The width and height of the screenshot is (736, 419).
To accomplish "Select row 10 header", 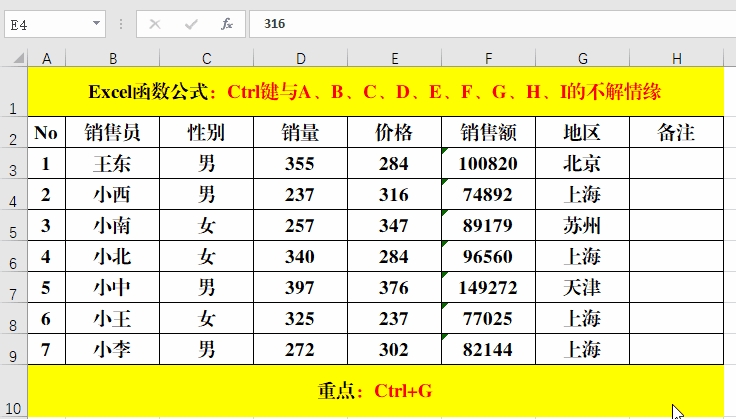I will 14,392.
